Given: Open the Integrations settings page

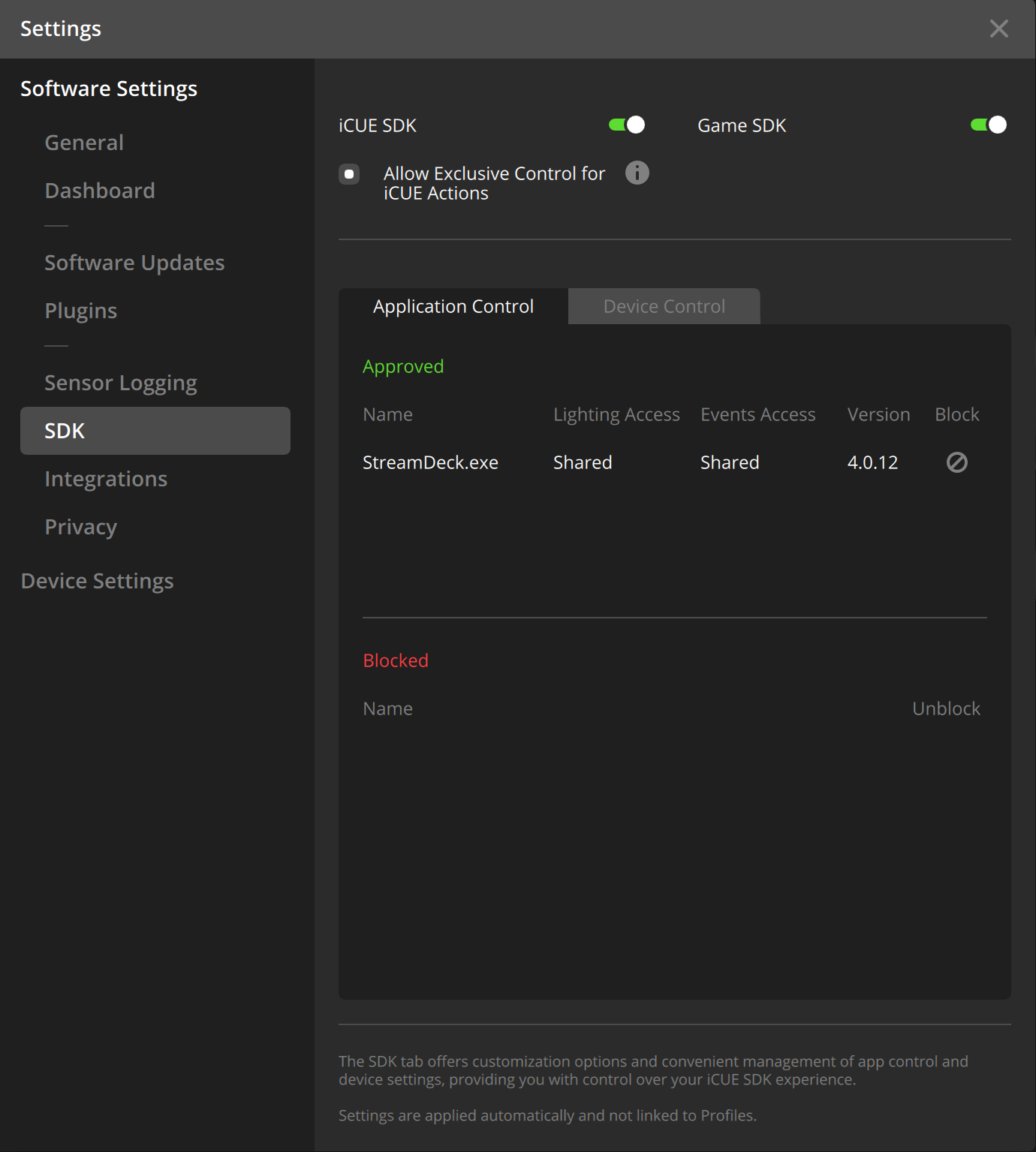Looking at the screenshot, I should click(106, 479).
